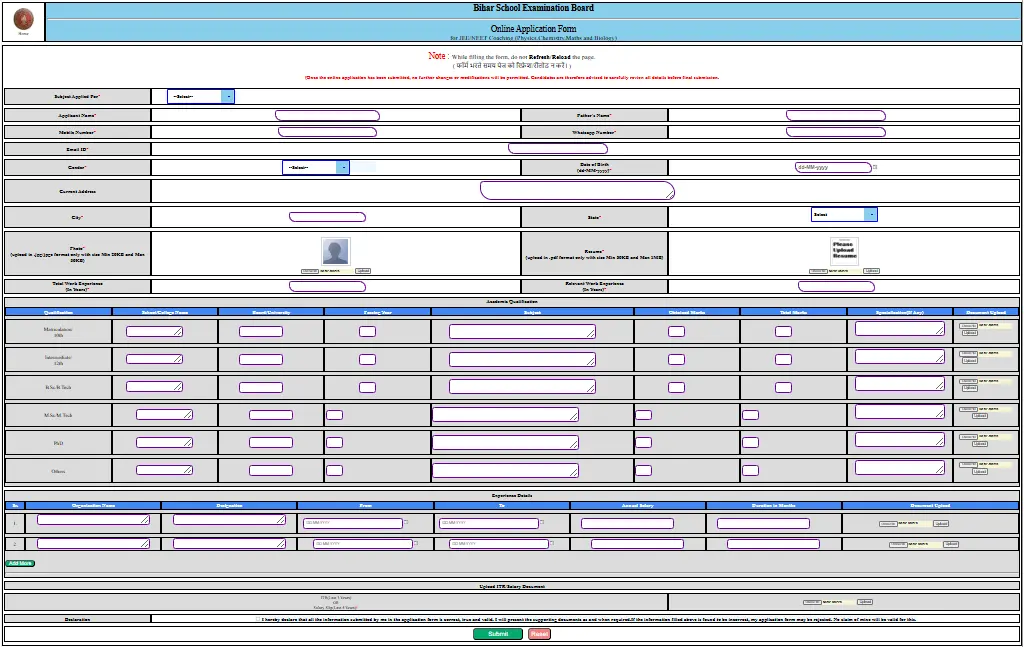Click the photo placeholder thumbnail

pos(336,251)
